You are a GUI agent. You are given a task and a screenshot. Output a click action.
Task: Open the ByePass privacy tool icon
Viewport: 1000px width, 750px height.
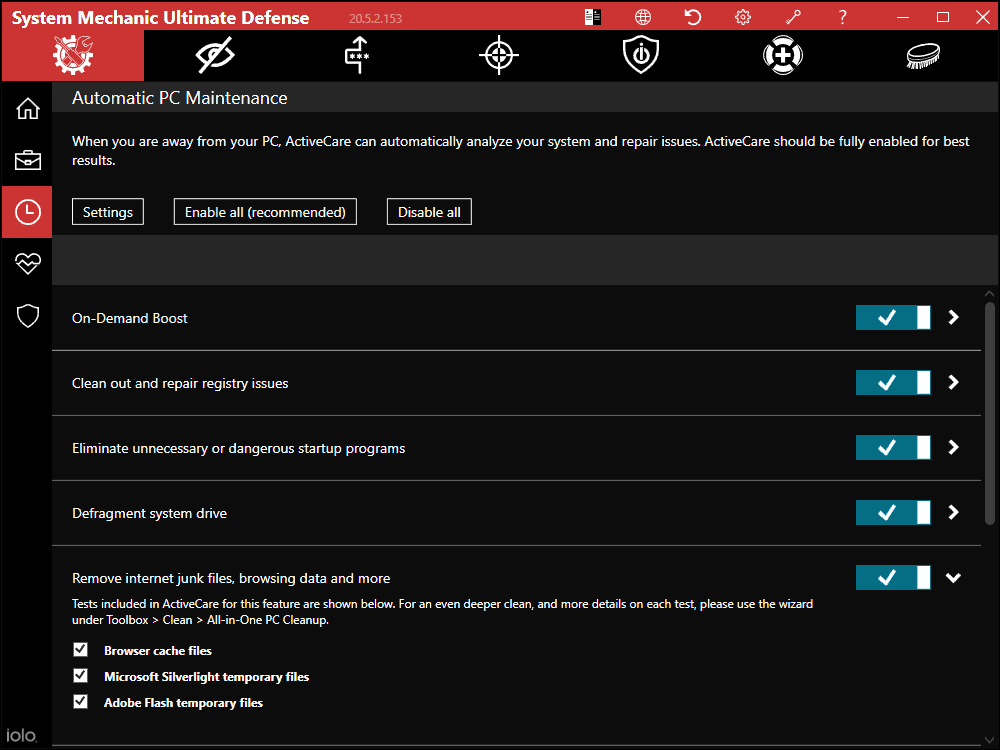click(x=213, y=55)
